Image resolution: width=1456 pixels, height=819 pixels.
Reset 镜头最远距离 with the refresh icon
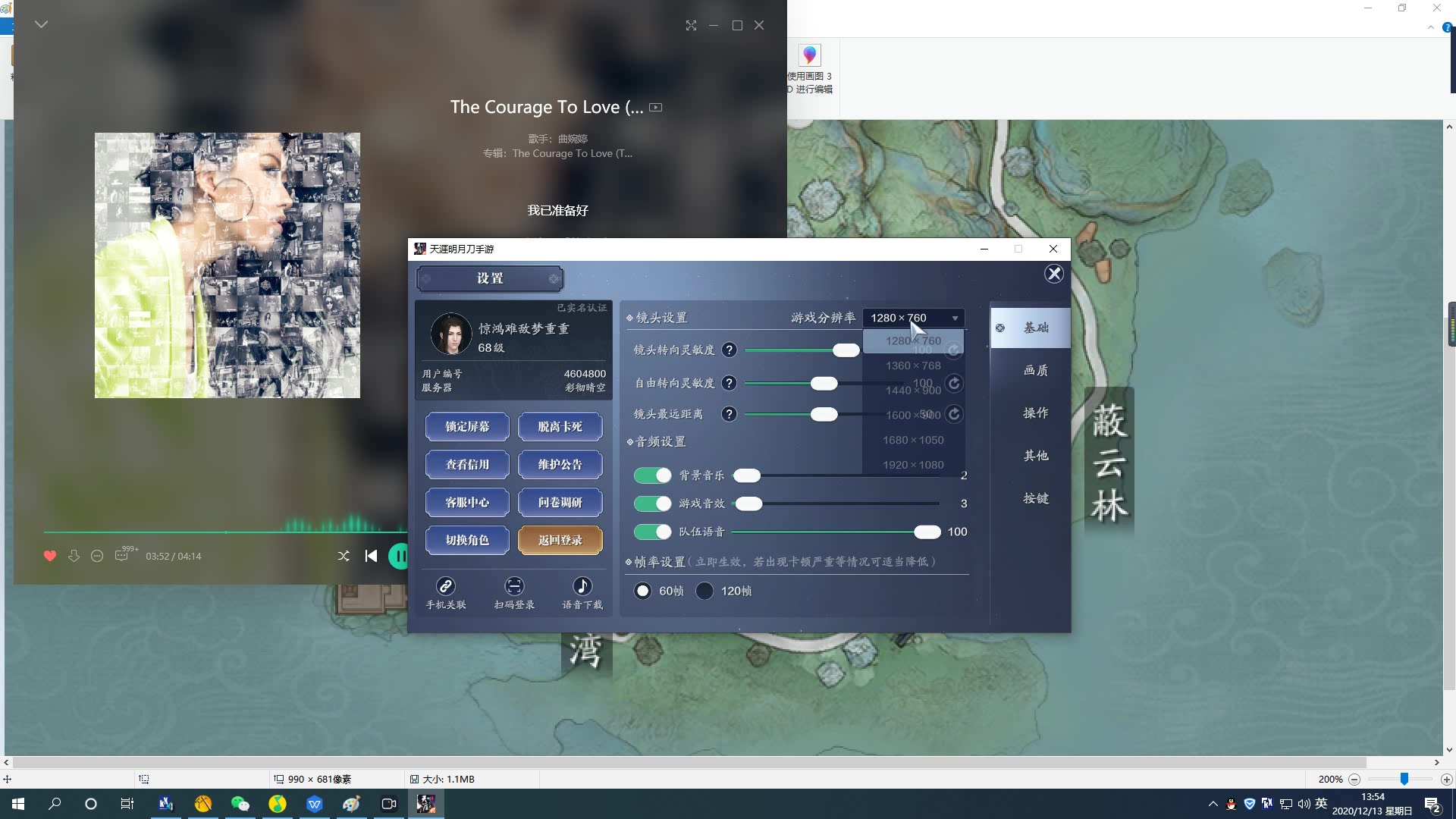pyautogui.click(x=954, y=414)
